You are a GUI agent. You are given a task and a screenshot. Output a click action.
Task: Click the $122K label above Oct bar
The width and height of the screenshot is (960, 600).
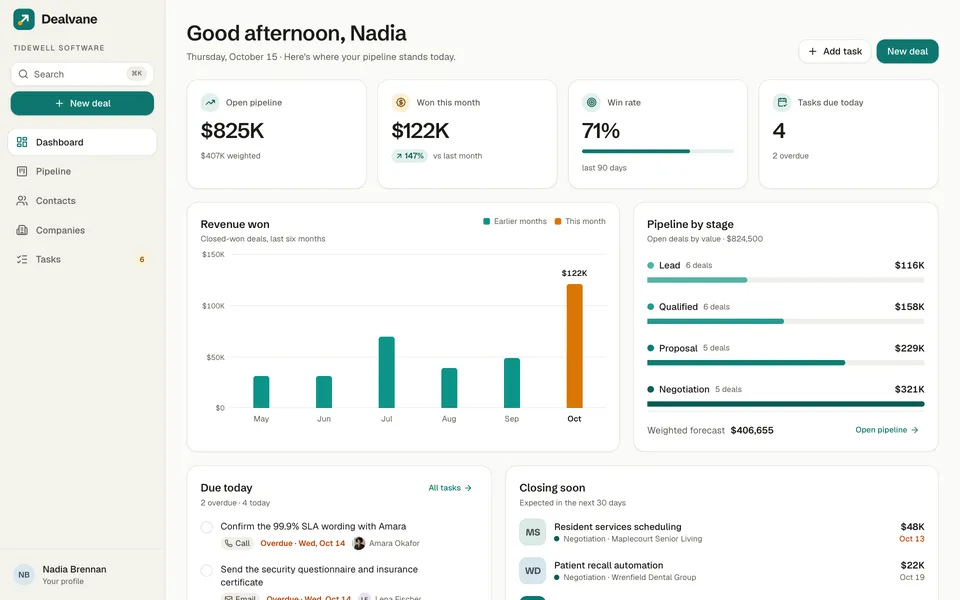574,273
